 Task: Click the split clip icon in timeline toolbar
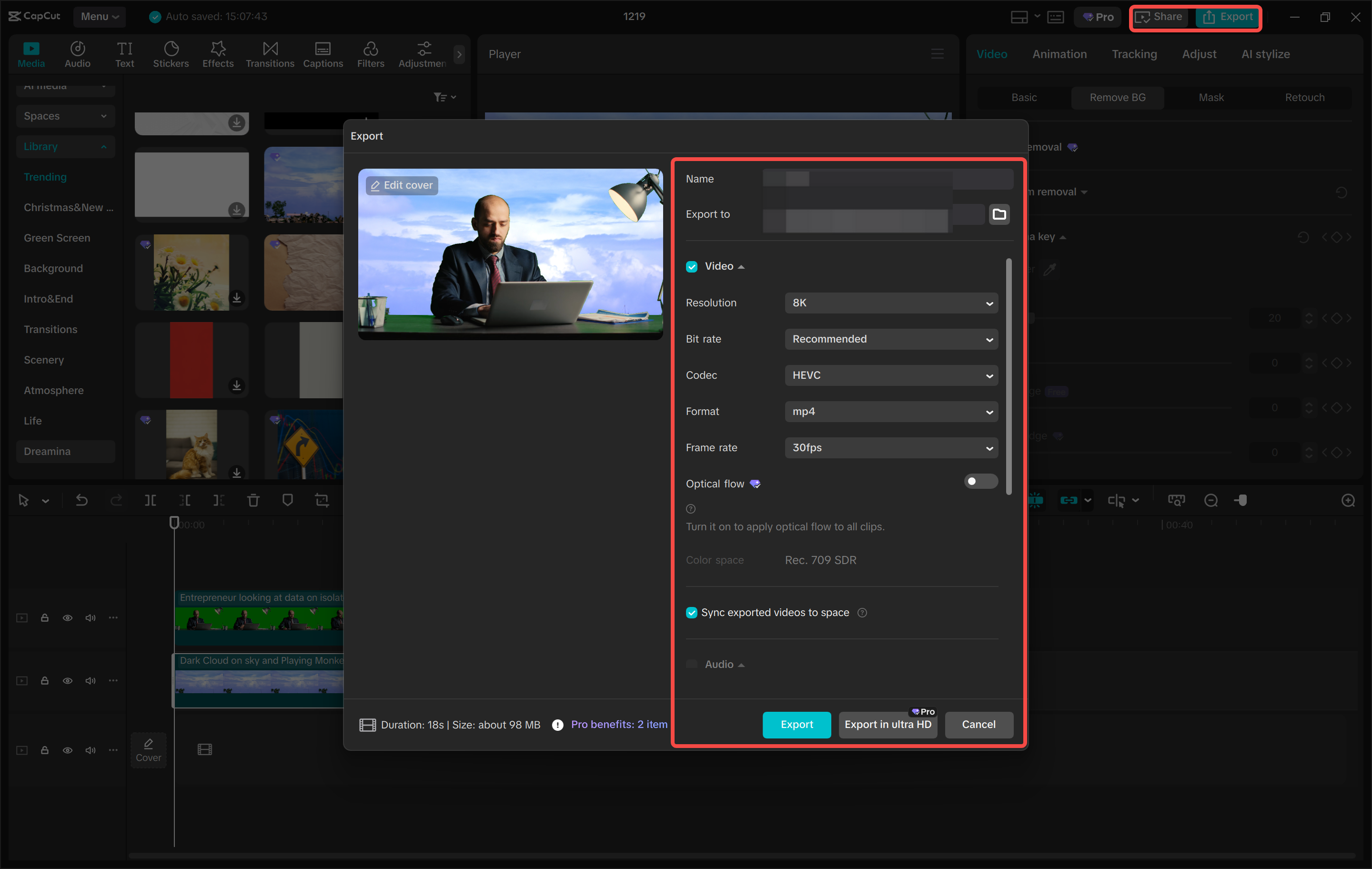tap(151, 500)
